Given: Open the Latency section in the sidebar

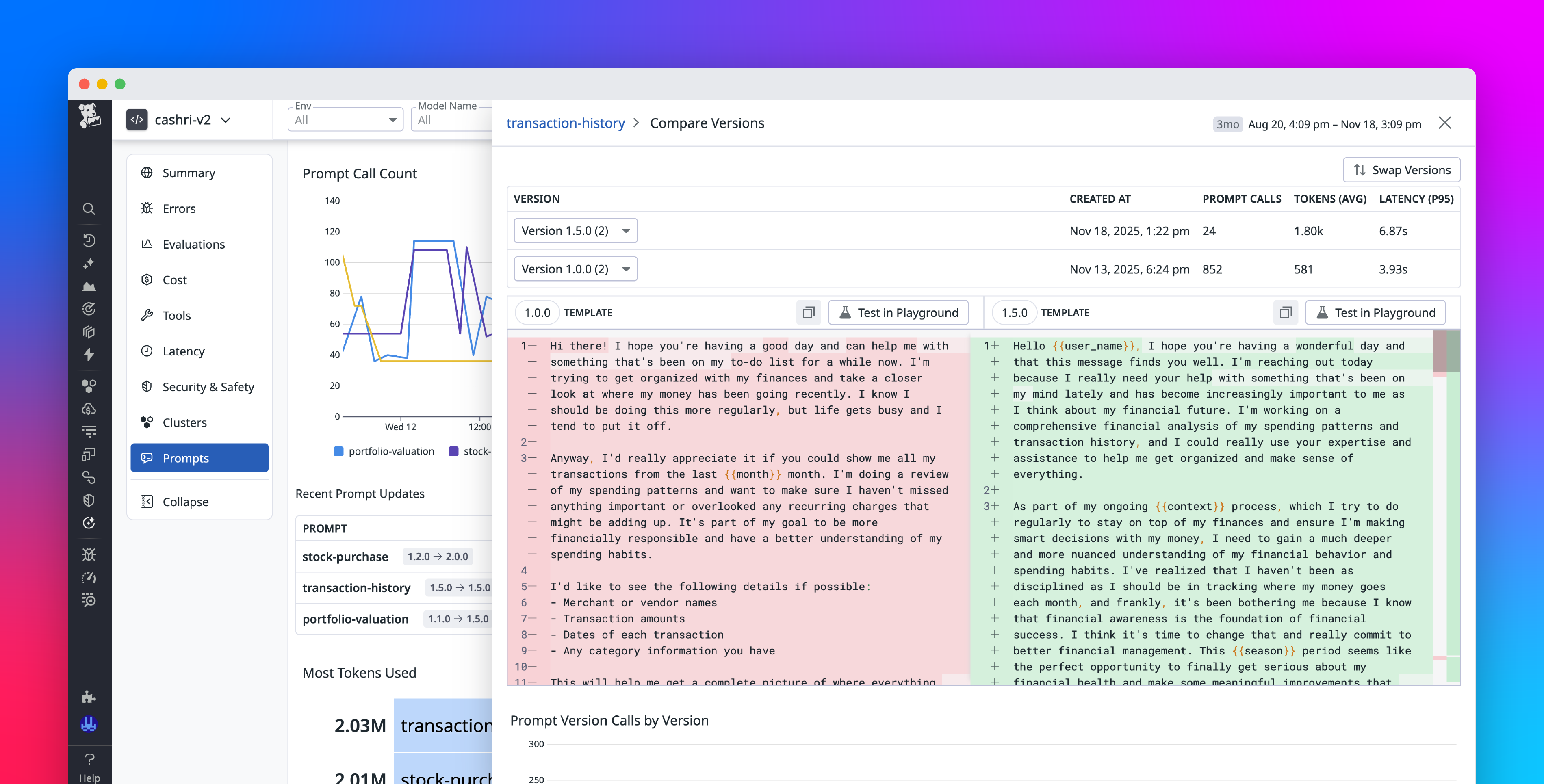Looking at the screenshot, I should [183, 351].
